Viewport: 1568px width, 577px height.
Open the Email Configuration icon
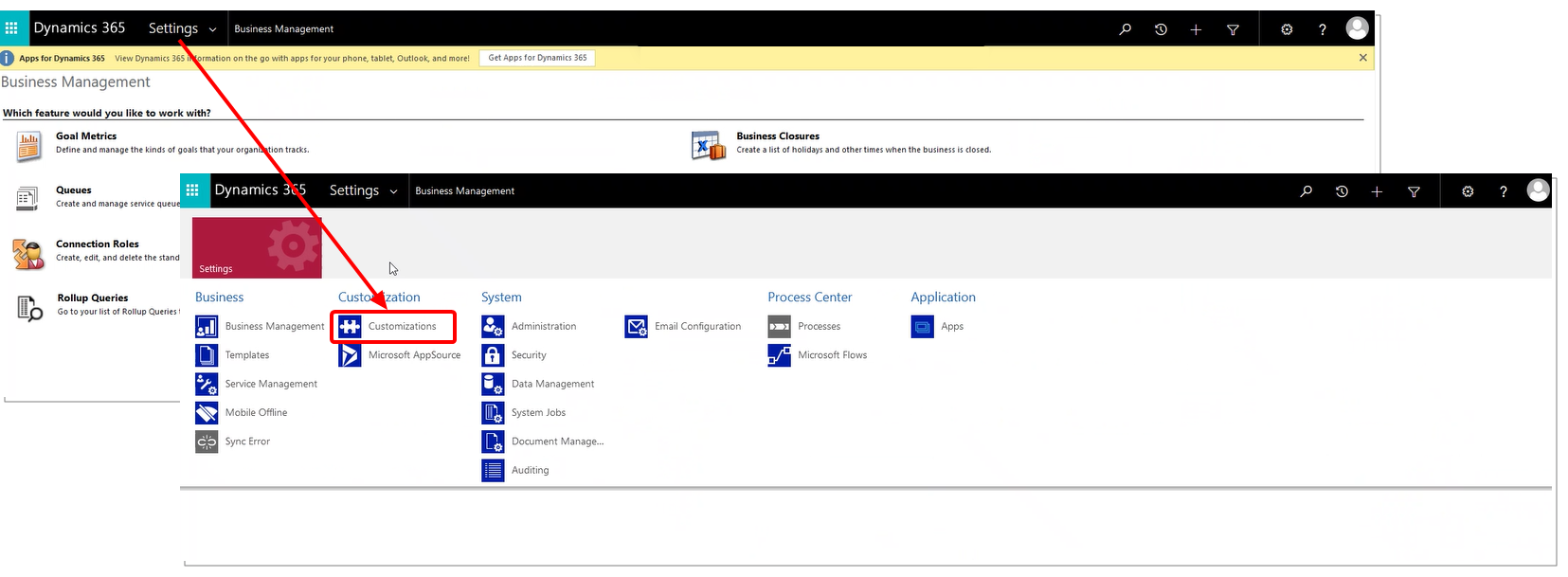pos(637,326)
